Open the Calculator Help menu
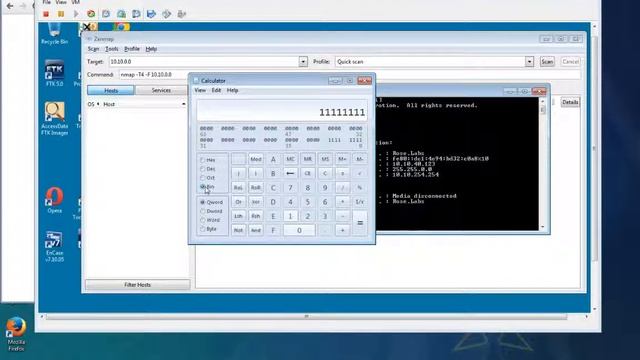Viewport: 640px width, 360px height. pyautogui.click(x=232, y=90)
